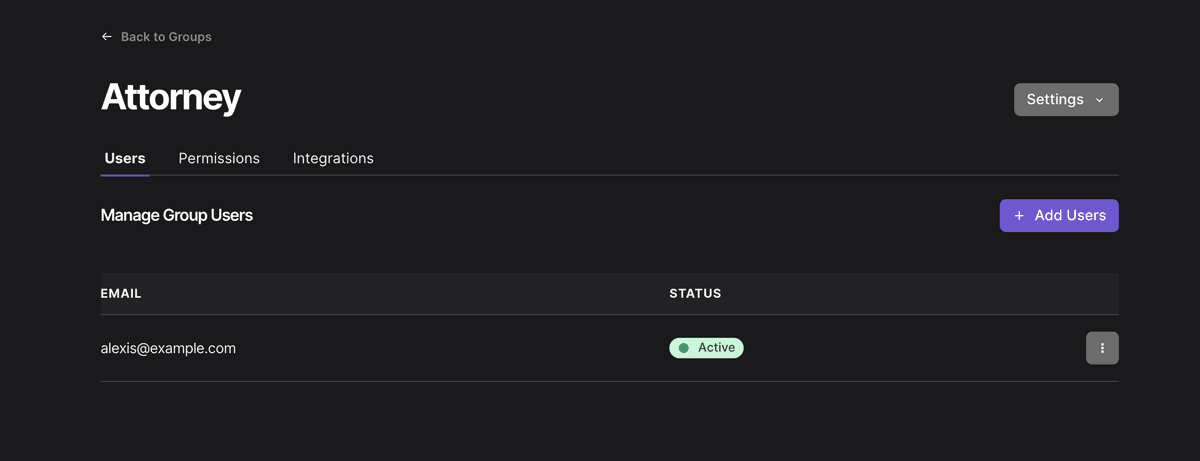
Task: Click the Add Users button label
Action: [x=1070, y=216]
